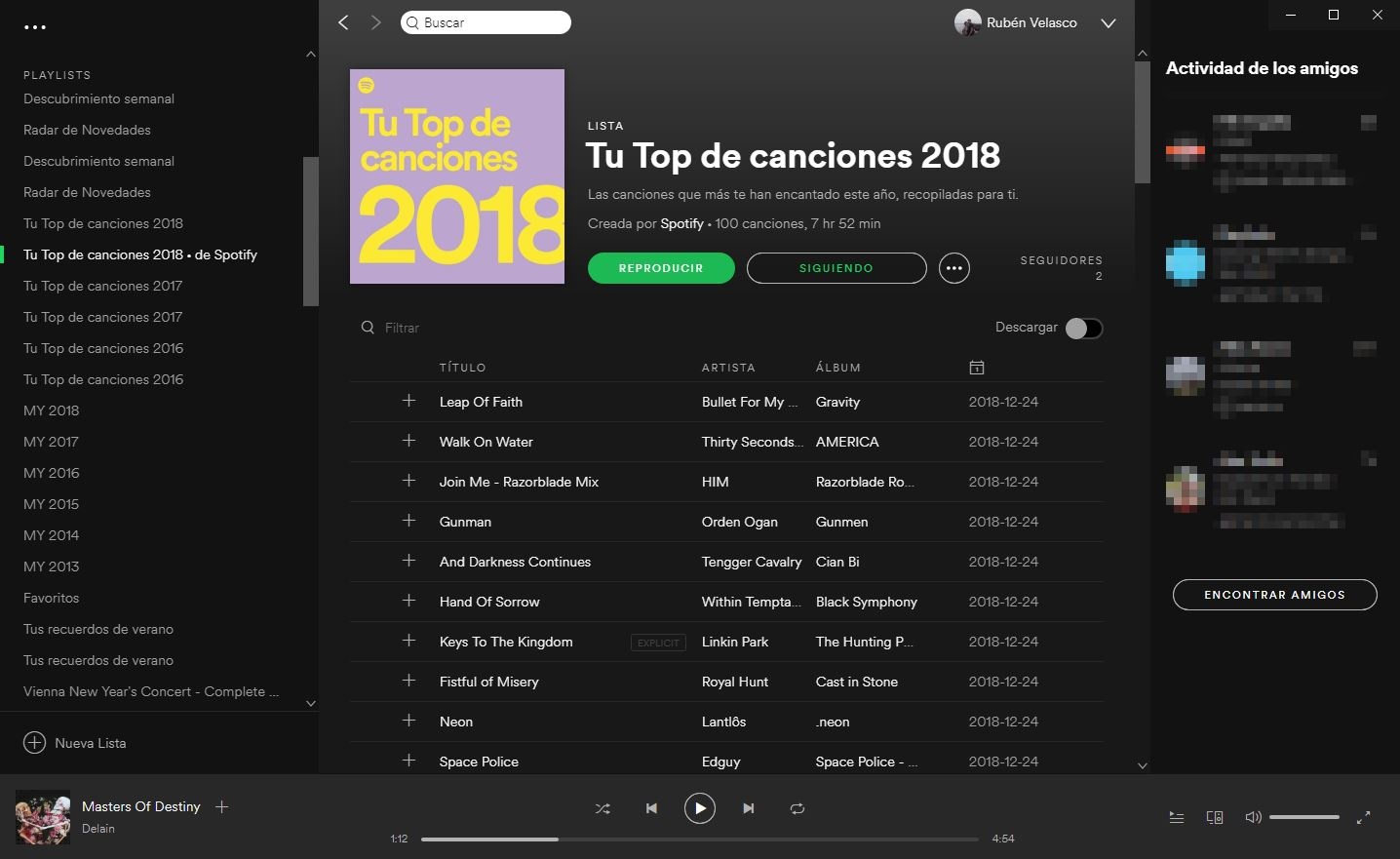The image size is (1400, 859).
Task: Click the ENCONTRAR AMIGOS button
Action: pyautogui.click(x=1274, y=595)
